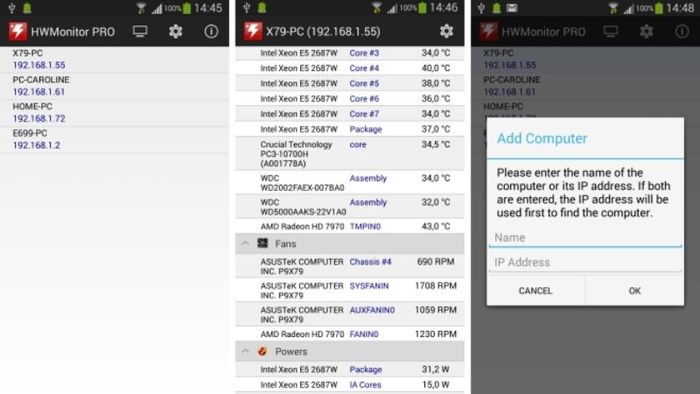Click OK in Add Computer dialog

[x=634, y=291]
